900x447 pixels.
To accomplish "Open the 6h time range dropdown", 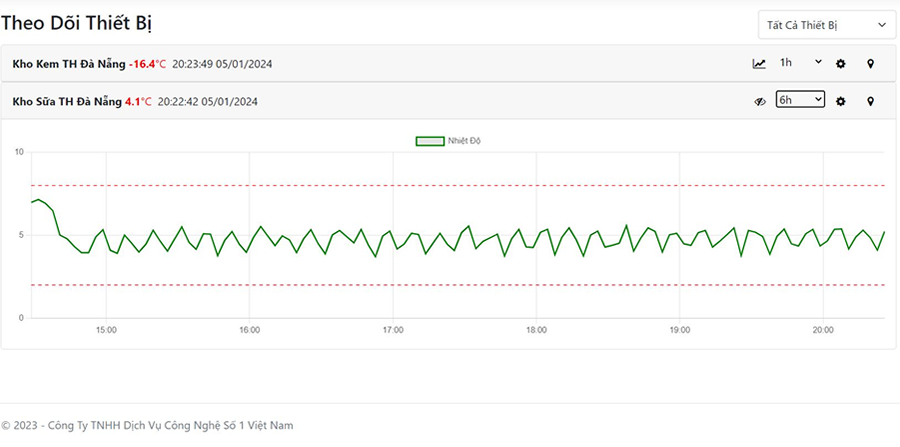I will 800,100.
